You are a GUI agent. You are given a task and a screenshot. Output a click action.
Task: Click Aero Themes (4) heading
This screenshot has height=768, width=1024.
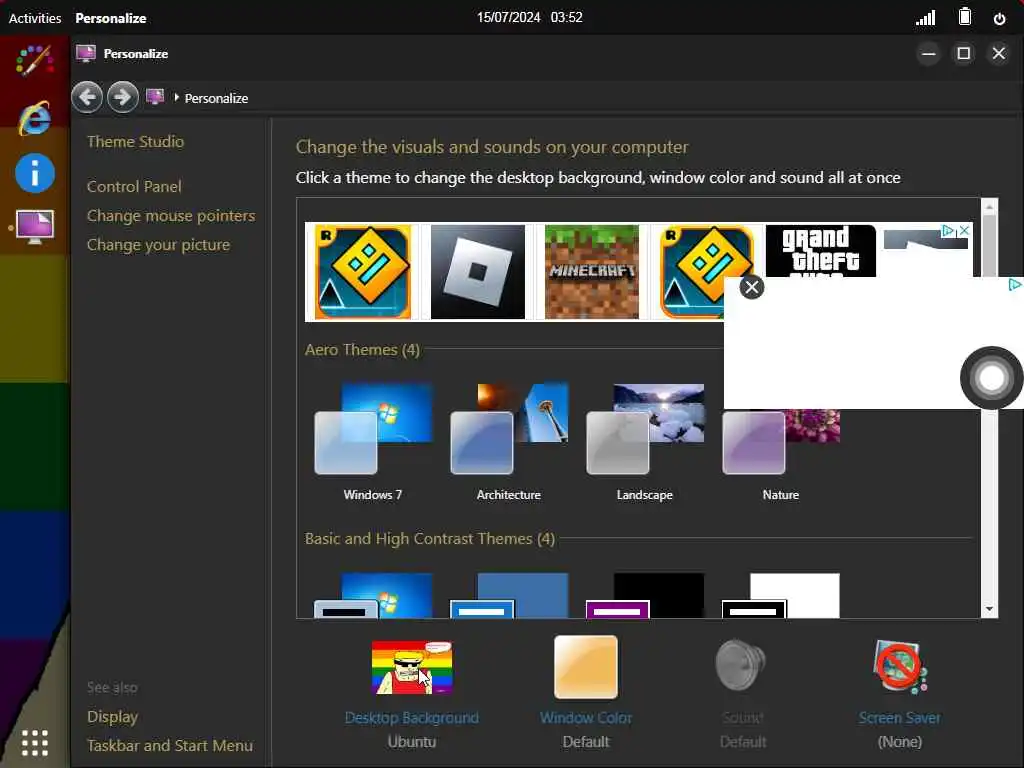[x=362, y=350]
